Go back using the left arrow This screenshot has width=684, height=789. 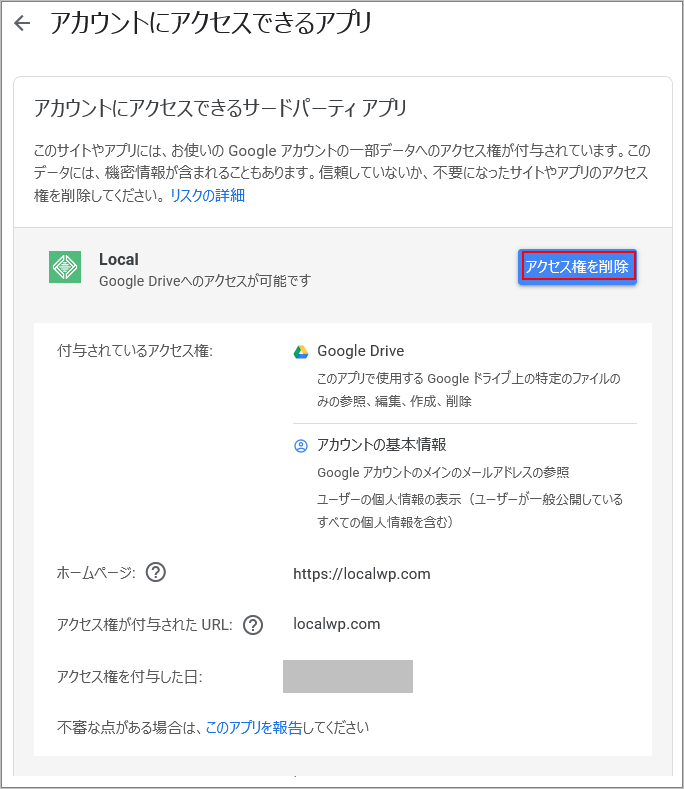pos(23,23)
